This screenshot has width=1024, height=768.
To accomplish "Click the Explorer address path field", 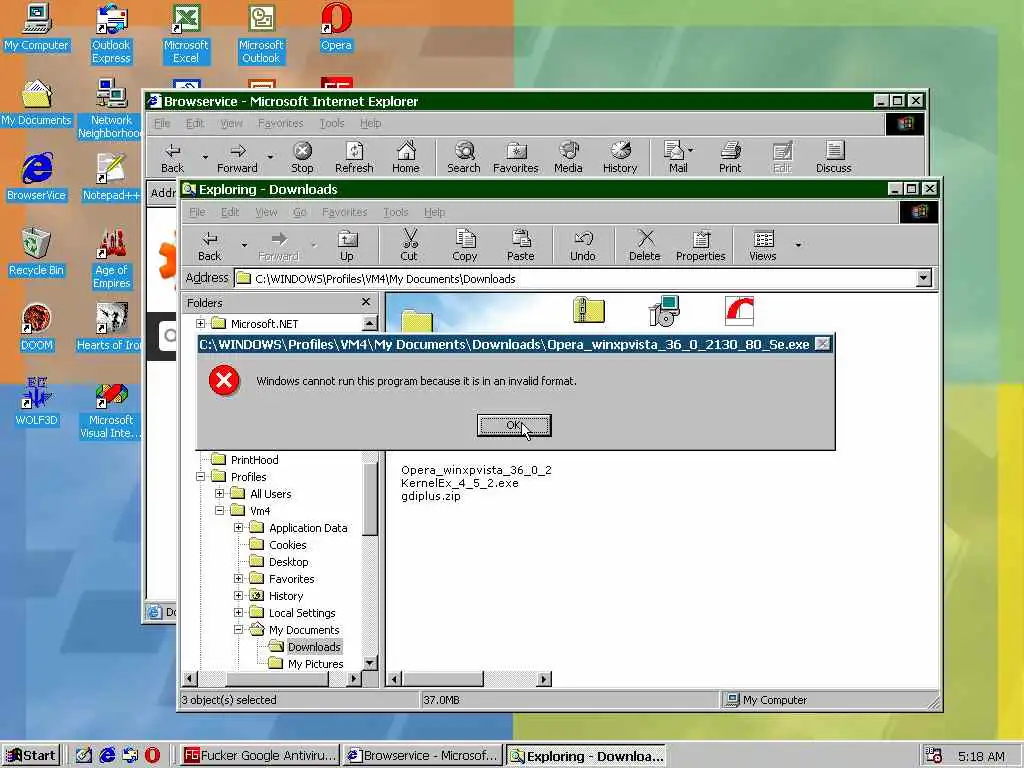I will tap(575, 279).
